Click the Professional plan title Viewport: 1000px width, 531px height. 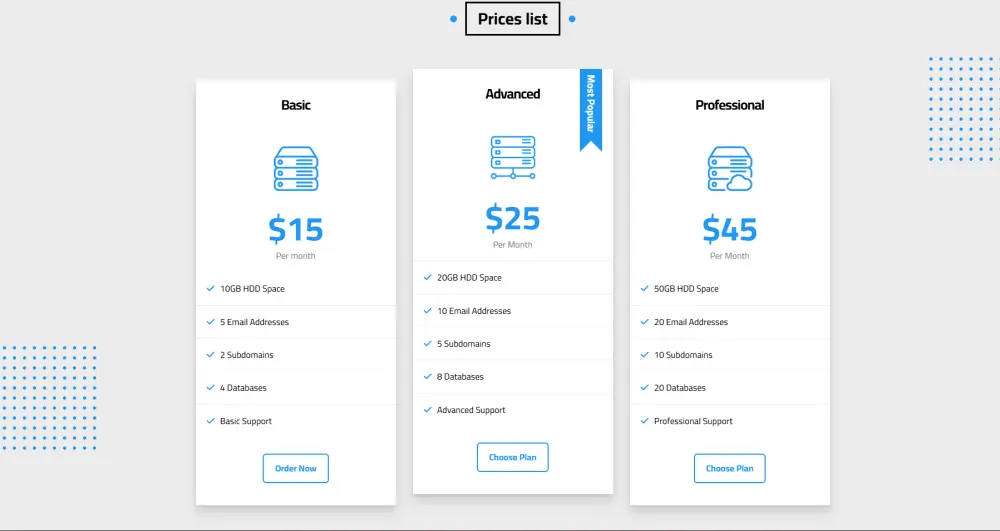(729, 105)
